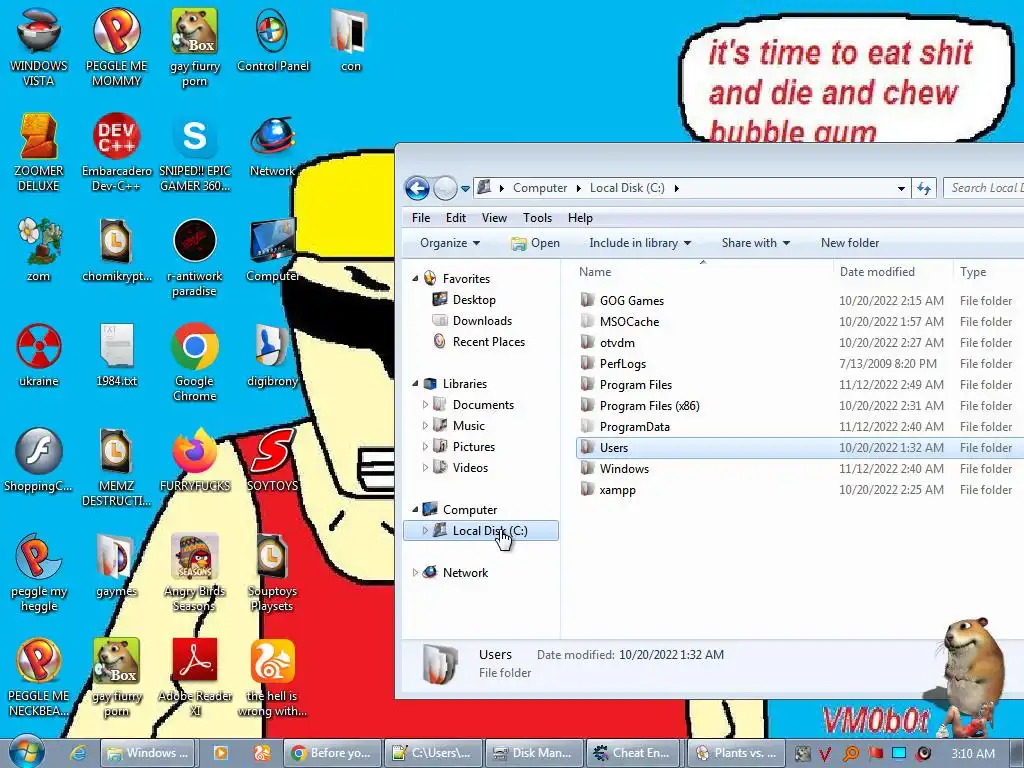
Task: Launch Adobe Reader XI desktop icon
Action: point(195,677)
